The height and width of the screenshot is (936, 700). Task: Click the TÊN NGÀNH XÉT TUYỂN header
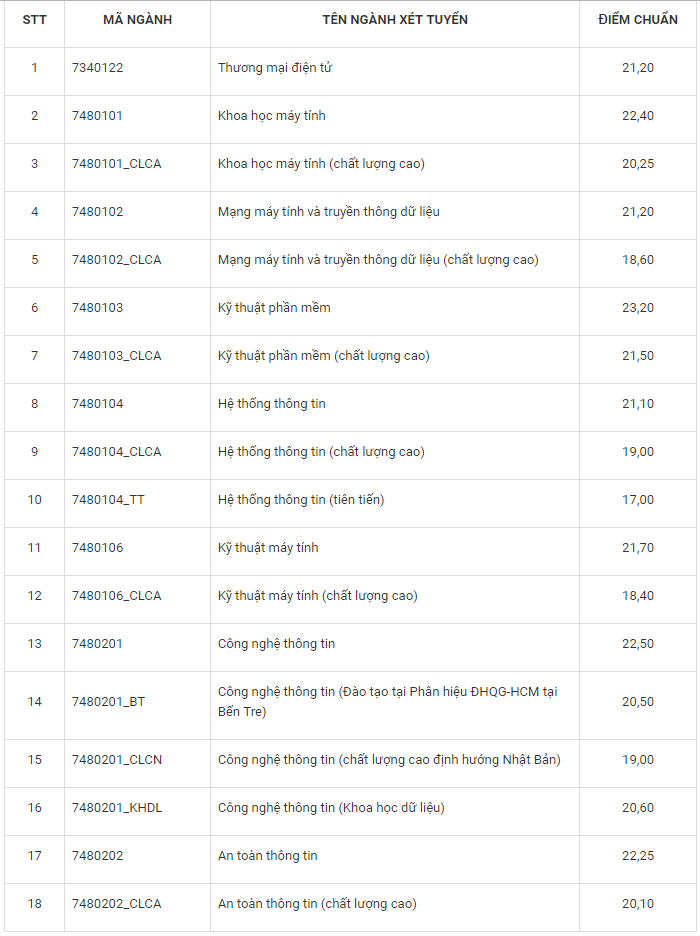click(394, 20)
